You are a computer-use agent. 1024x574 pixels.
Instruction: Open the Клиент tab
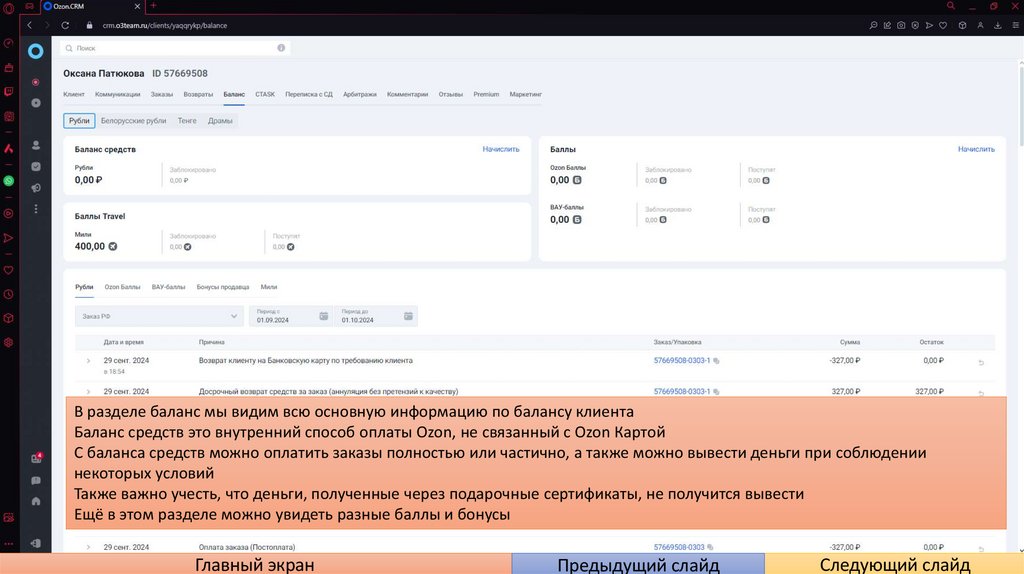click(x=74, y=94)
